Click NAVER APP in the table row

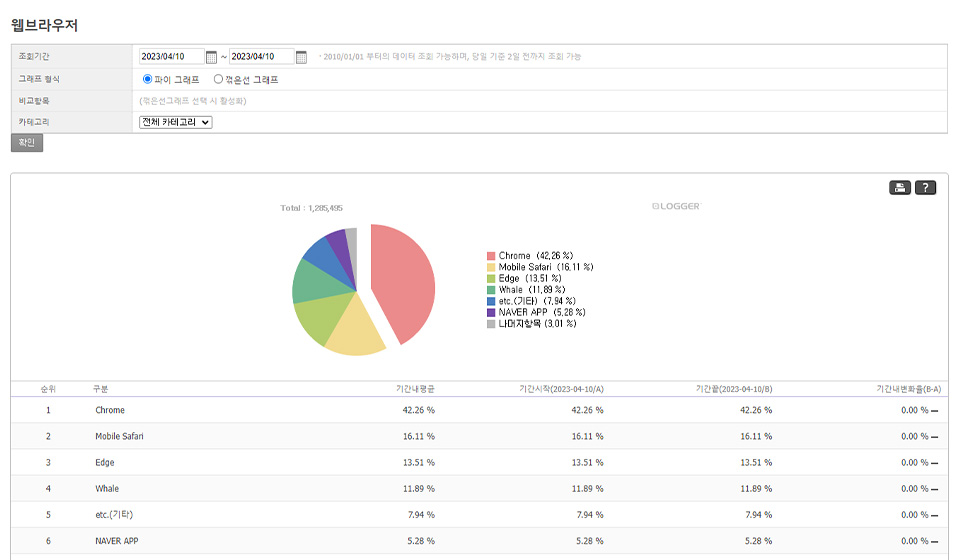(x=117, y=541)
